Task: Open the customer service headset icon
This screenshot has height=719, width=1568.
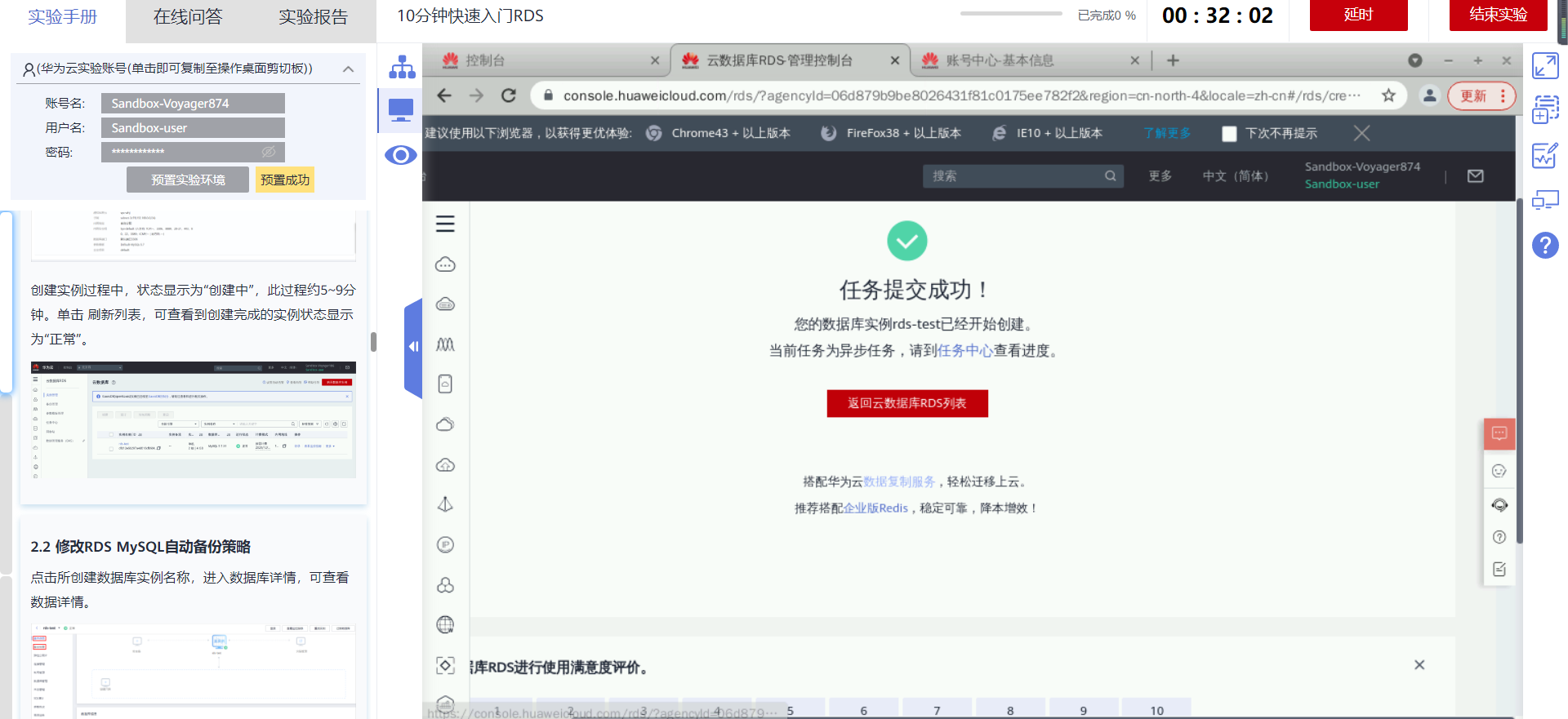Action: [x=1499, y=505]
